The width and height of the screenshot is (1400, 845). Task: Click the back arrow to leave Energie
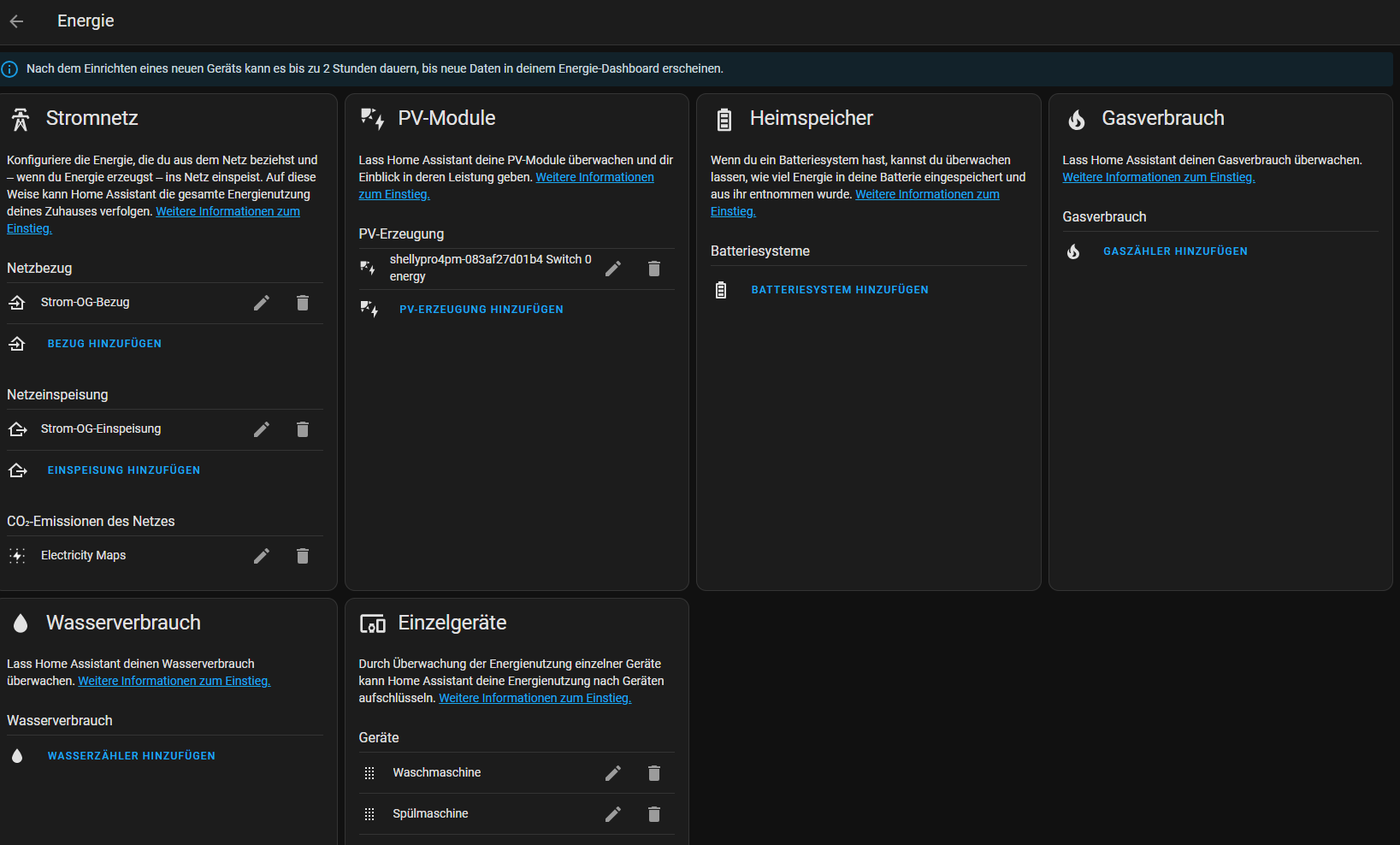[x=15, y=21]
